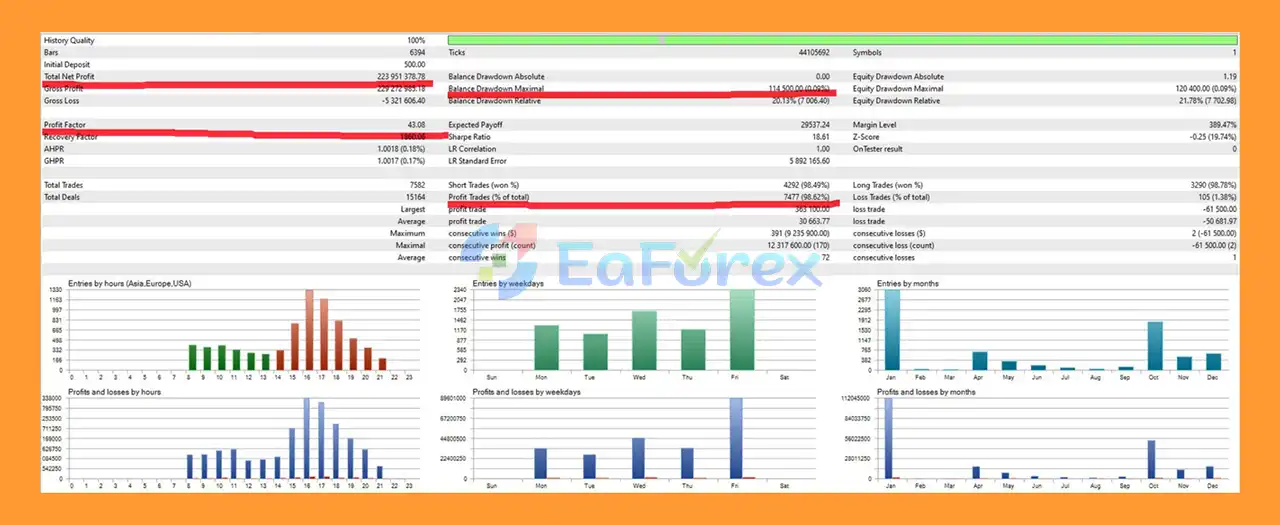Click the AHPR value 1.0018 (0.18%)
This screenshot has width=1280, height=525.
coord(402,148)
